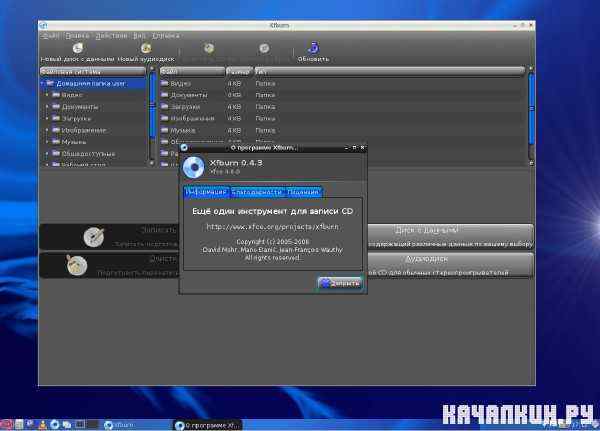Select 'Музыка' in the folder tree

click(73, 142)
